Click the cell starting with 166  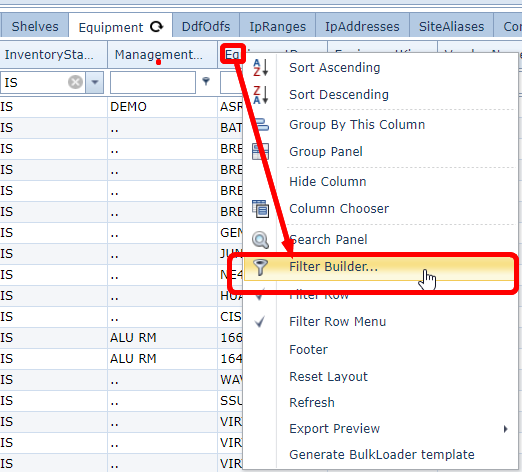(x=230, y=338)
